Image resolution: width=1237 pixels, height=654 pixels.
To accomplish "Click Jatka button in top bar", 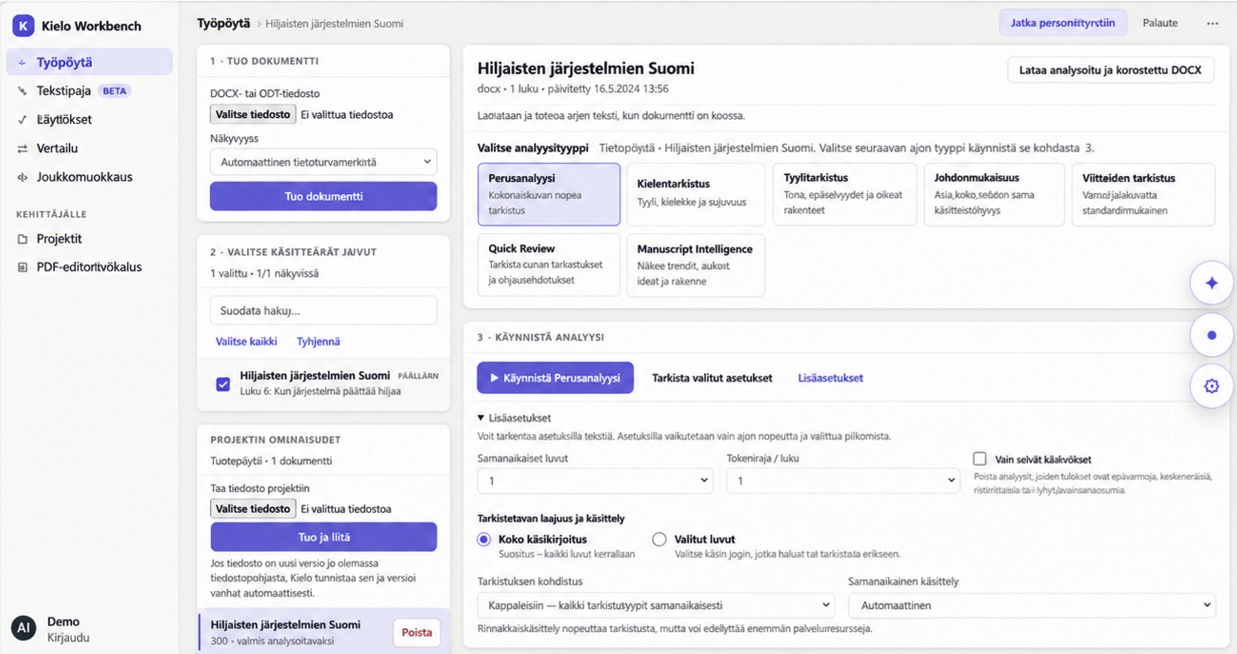I will pos(1063,23).
